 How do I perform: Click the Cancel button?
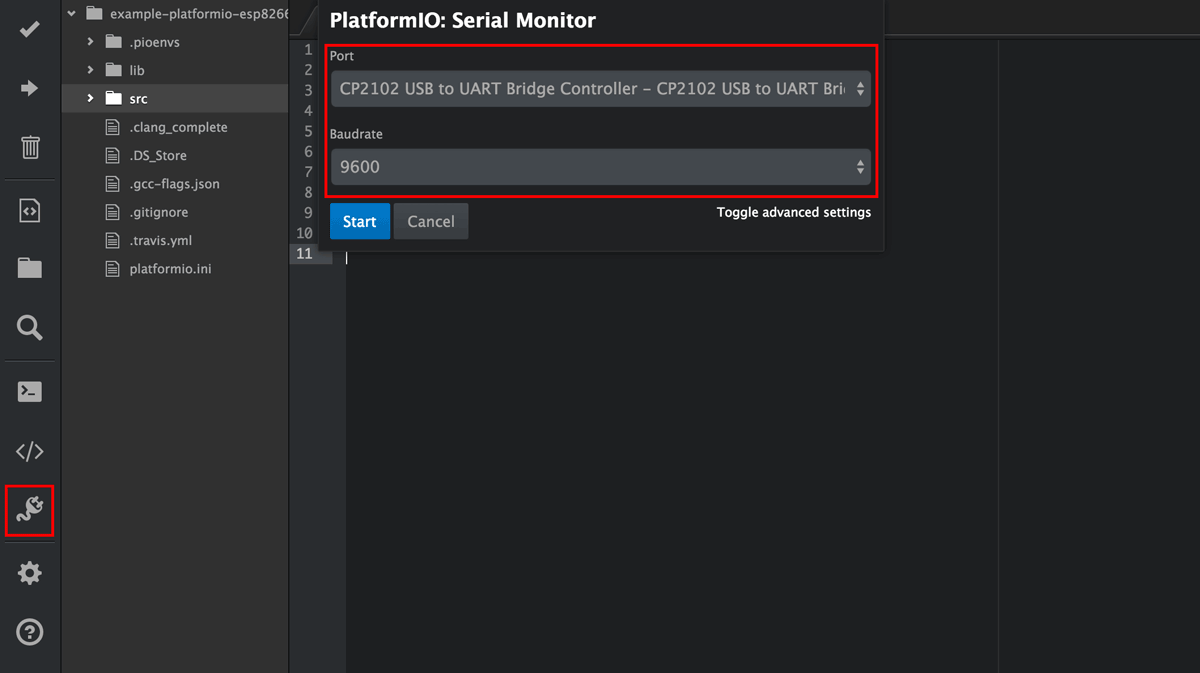pyautogui.click(x=431, y=222)
